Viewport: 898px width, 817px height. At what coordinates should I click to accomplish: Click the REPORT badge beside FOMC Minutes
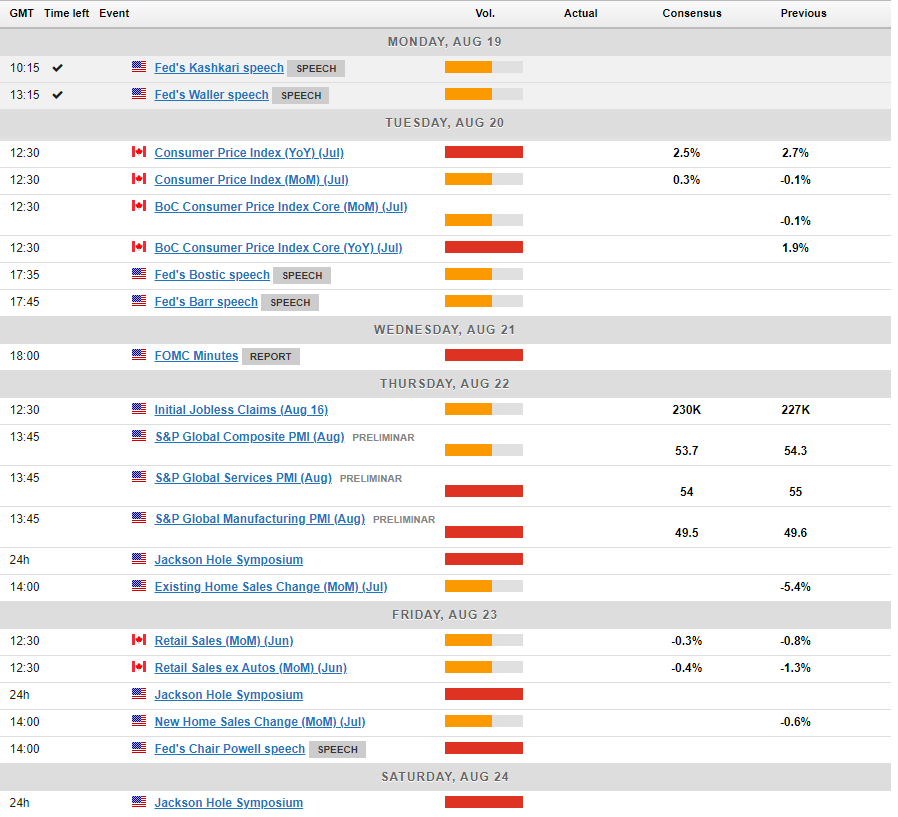[271, 357]
